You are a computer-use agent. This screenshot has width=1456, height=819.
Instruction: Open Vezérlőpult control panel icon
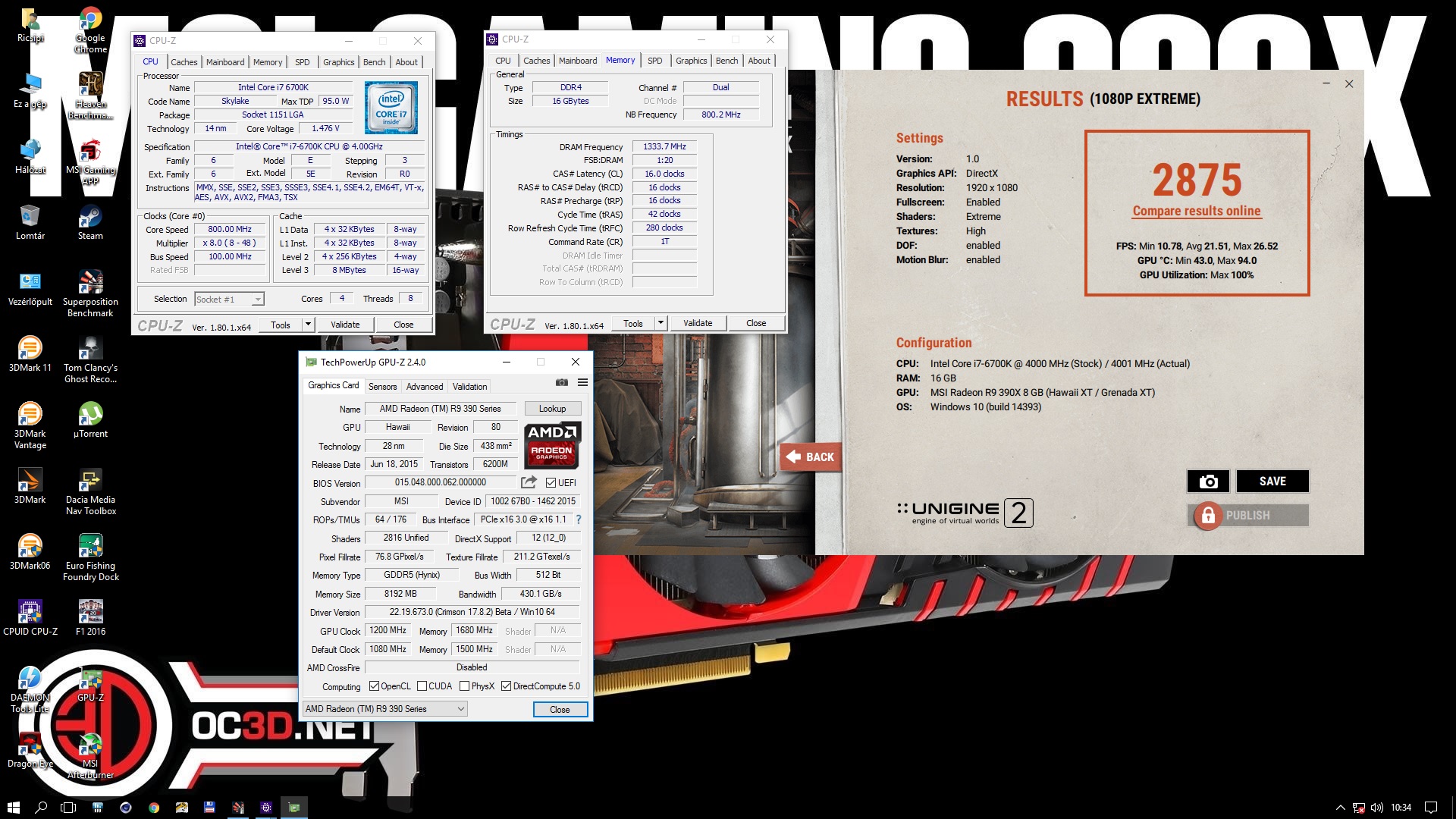coord(30,289)
